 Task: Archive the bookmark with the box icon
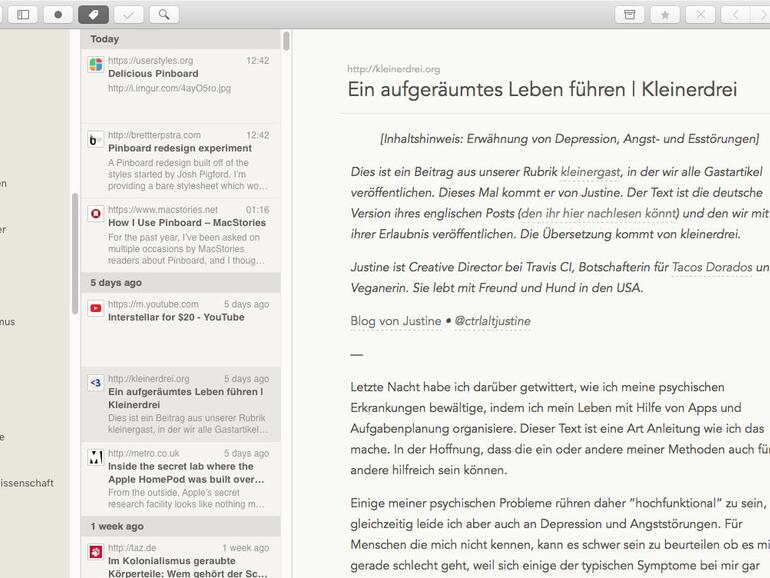[630, 15]
